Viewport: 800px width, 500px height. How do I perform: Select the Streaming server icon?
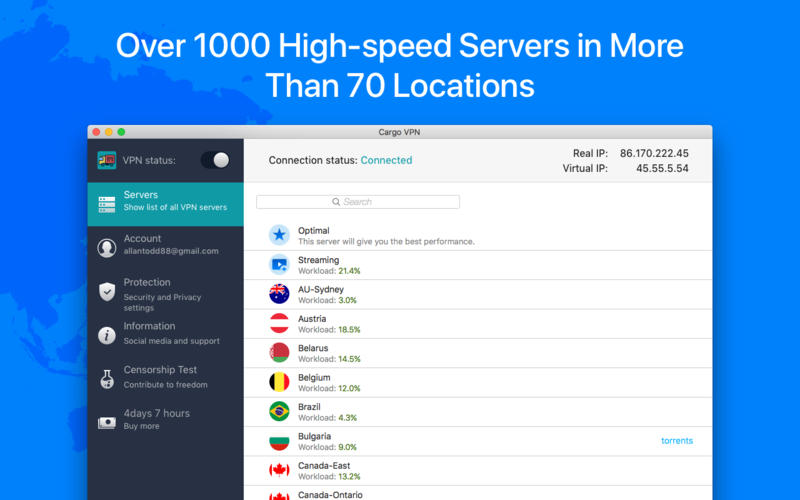pyautogui.click(x=279, y=265)
